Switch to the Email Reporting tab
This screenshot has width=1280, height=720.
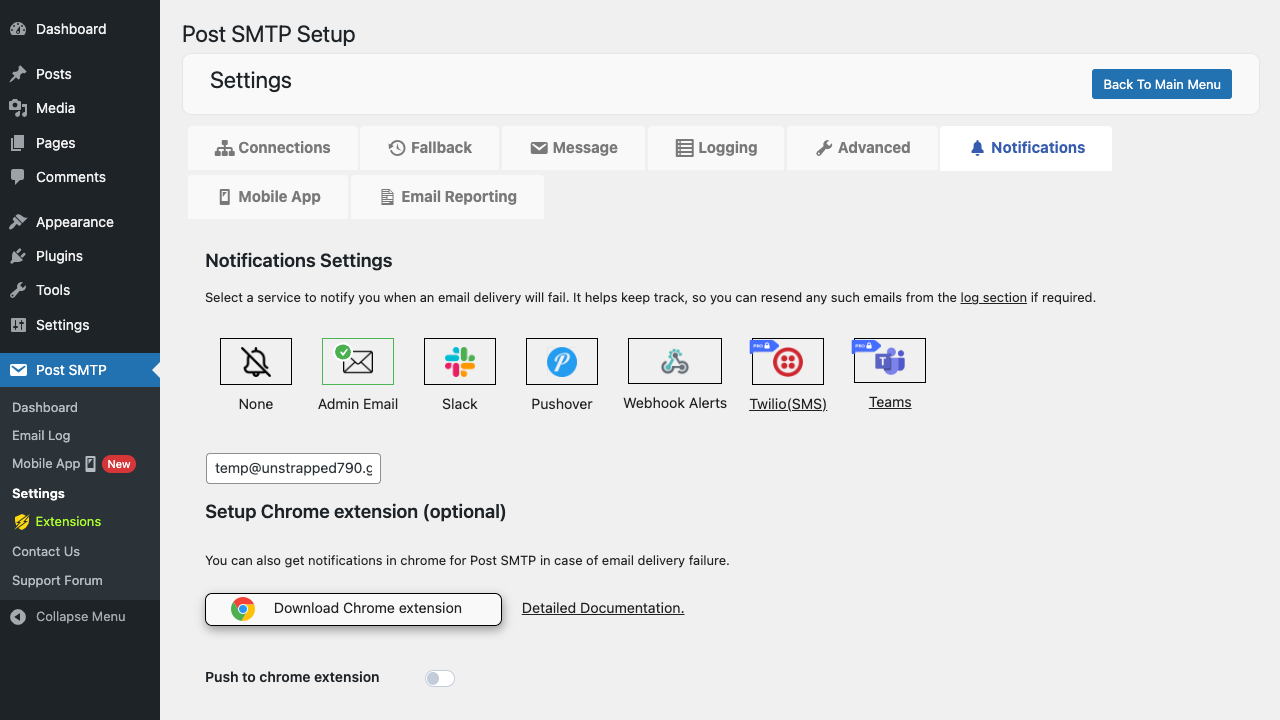(447, 197)
